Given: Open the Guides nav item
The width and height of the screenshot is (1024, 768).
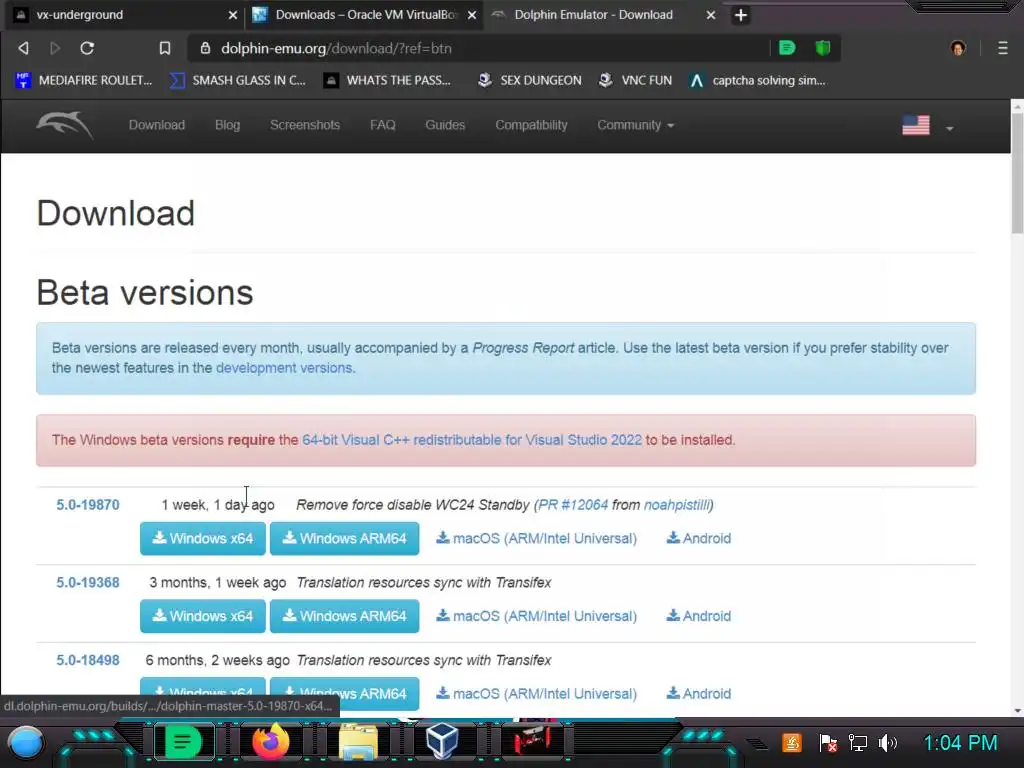Looking at the screenshot, I should [445, 125].
